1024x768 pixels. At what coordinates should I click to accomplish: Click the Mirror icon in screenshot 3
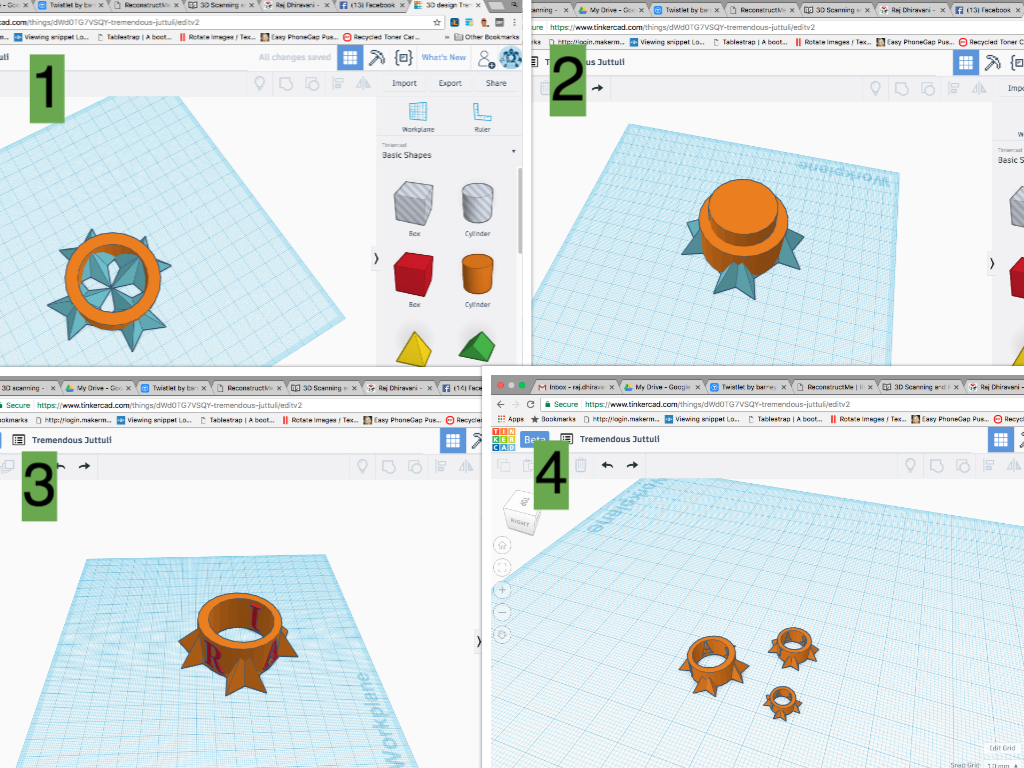point(466,466)
